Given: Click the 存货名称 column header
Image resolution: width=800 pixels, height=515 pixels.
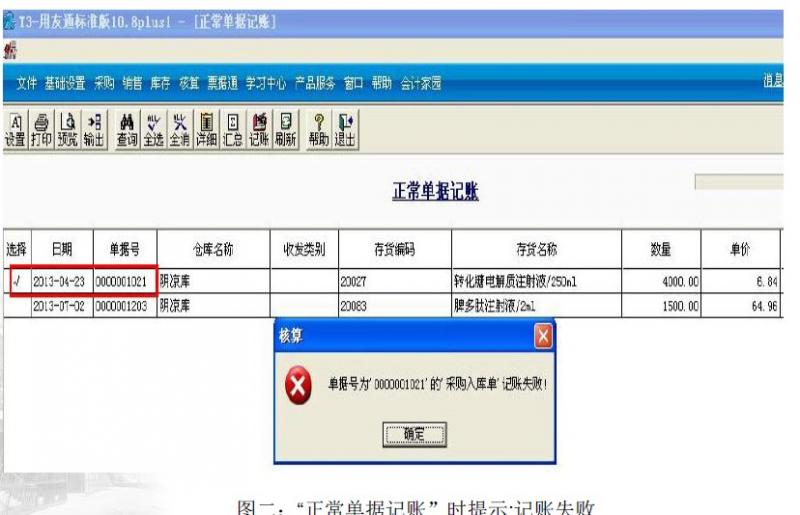Looking at the screenshot, I should tap(537, 249).
